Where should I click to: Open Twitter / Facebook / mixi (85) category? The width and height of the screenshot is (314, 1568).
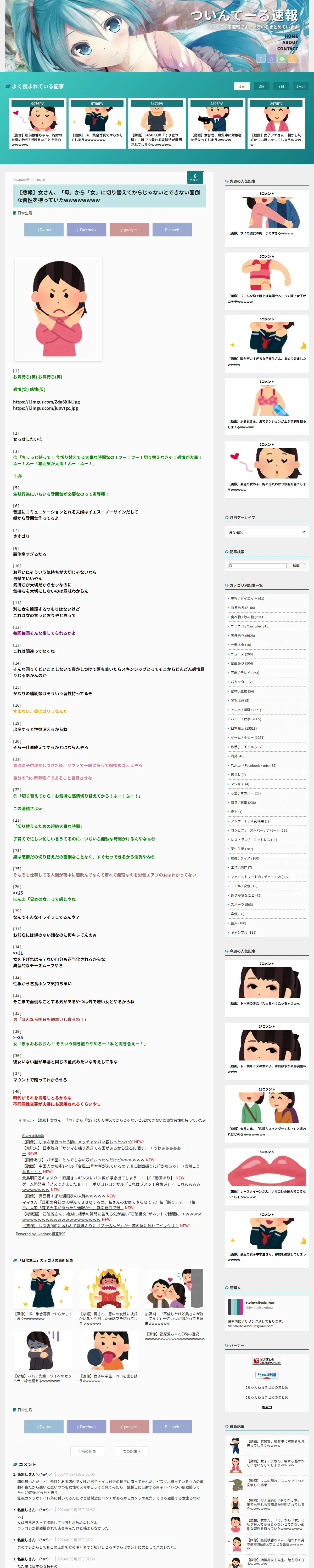253,765
